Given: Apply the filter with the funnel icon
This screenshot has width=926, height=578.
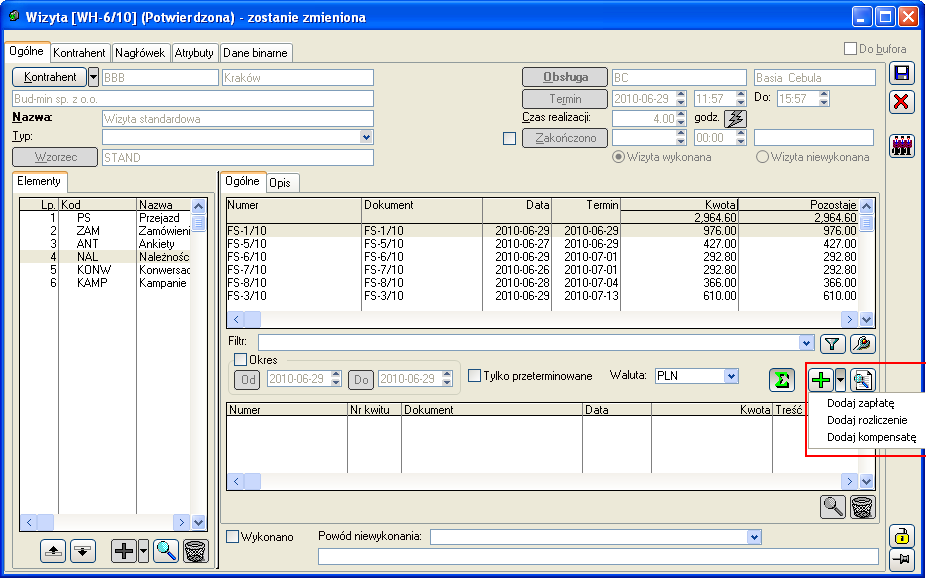Looking at the screenshot, I should click(x=832, y=343).
